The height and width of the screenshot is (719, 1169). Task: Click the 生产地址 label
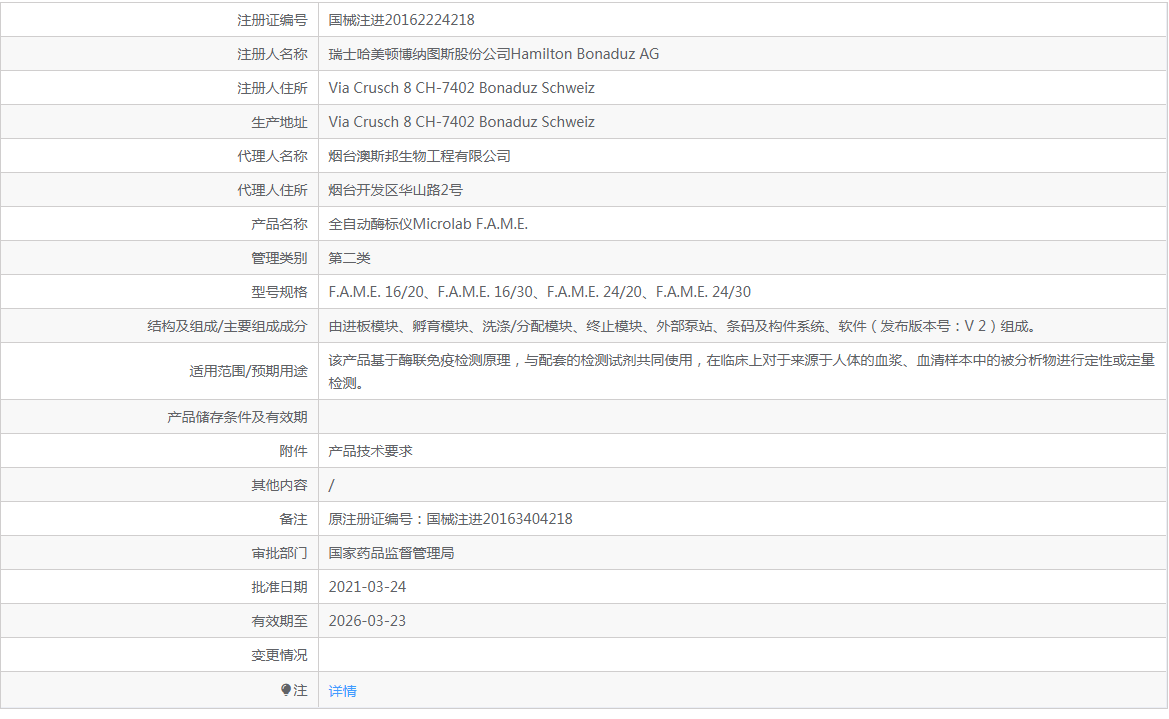pyautogui.click(x=280, y=122)
